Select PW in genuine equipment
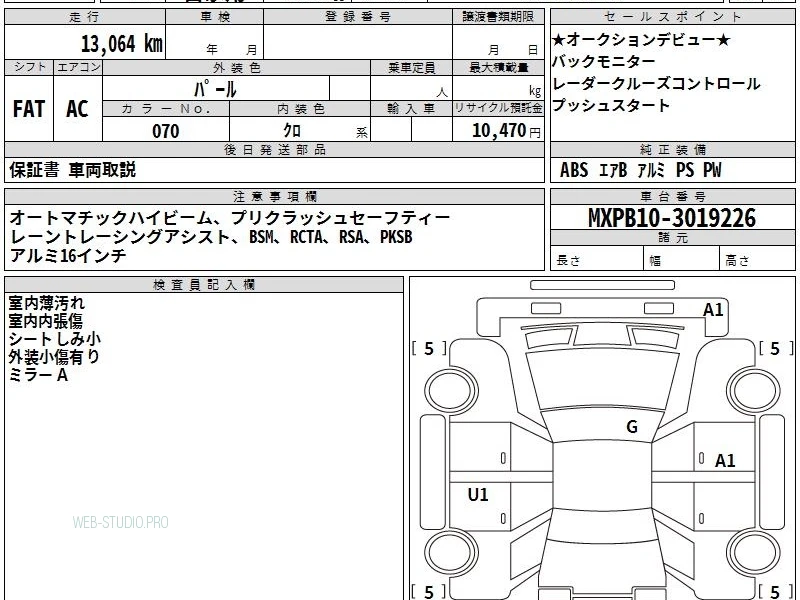The height and width of the screenshot is (600, 800). pos(712,170)
